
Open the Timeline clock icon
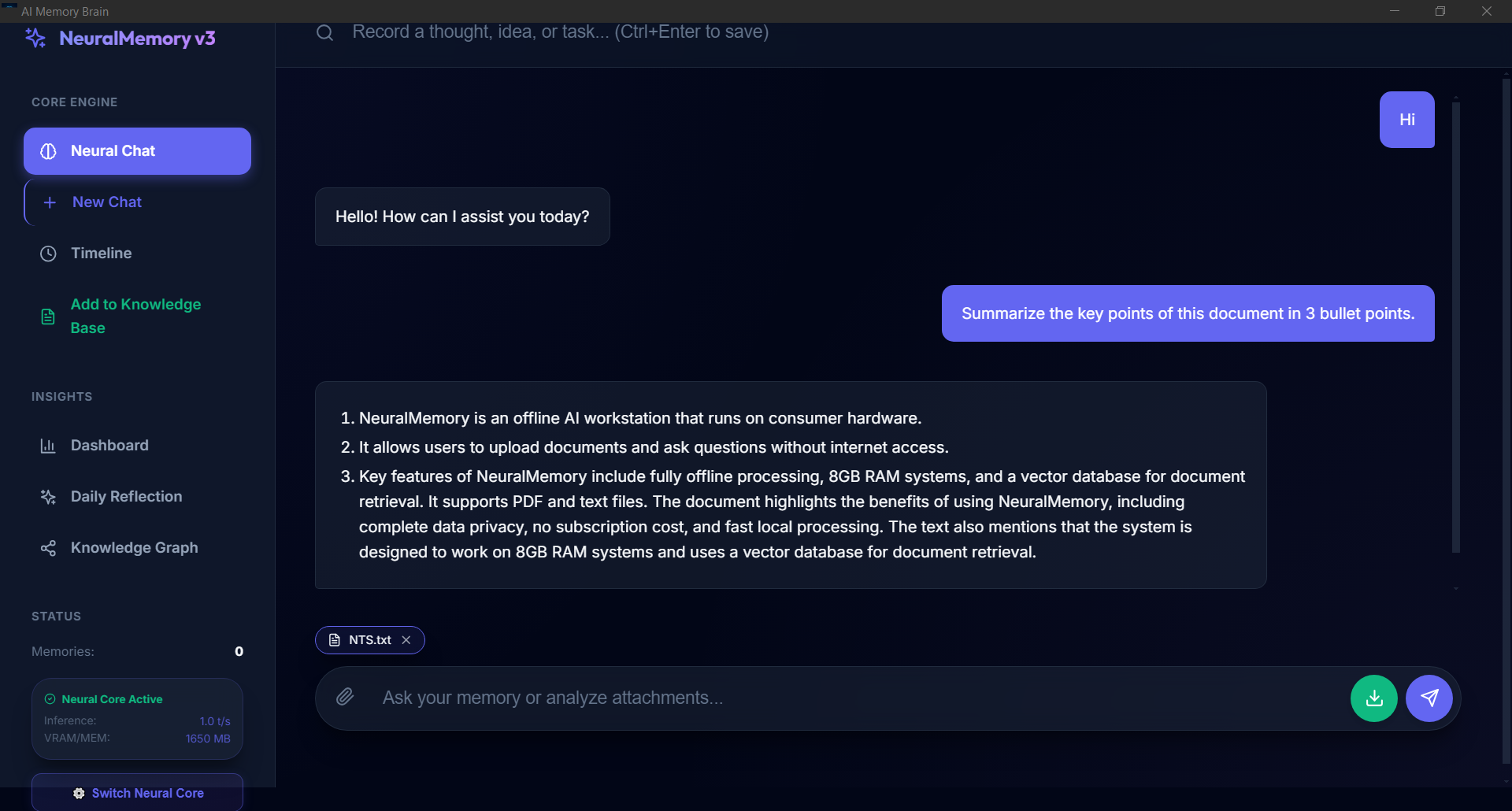coord(47,253)
